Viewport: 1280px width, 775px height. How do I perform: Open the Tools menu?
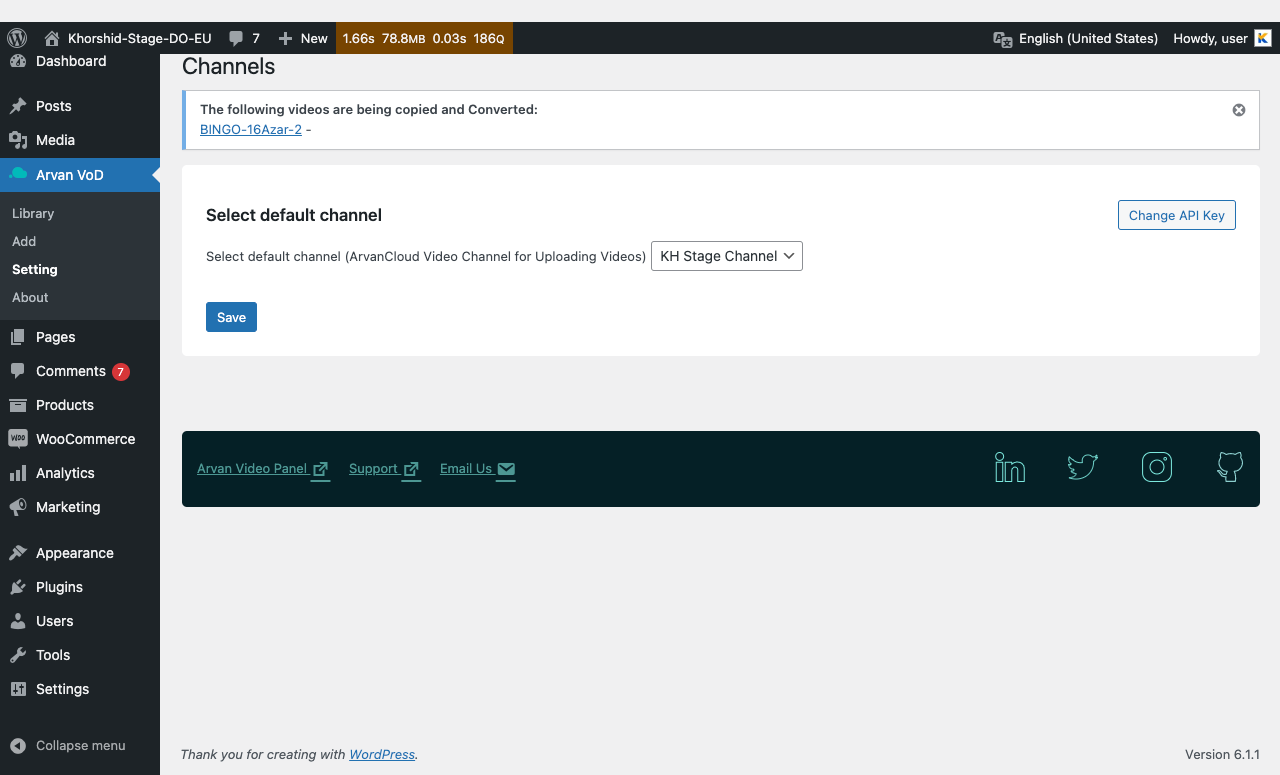tap(80, 655)
